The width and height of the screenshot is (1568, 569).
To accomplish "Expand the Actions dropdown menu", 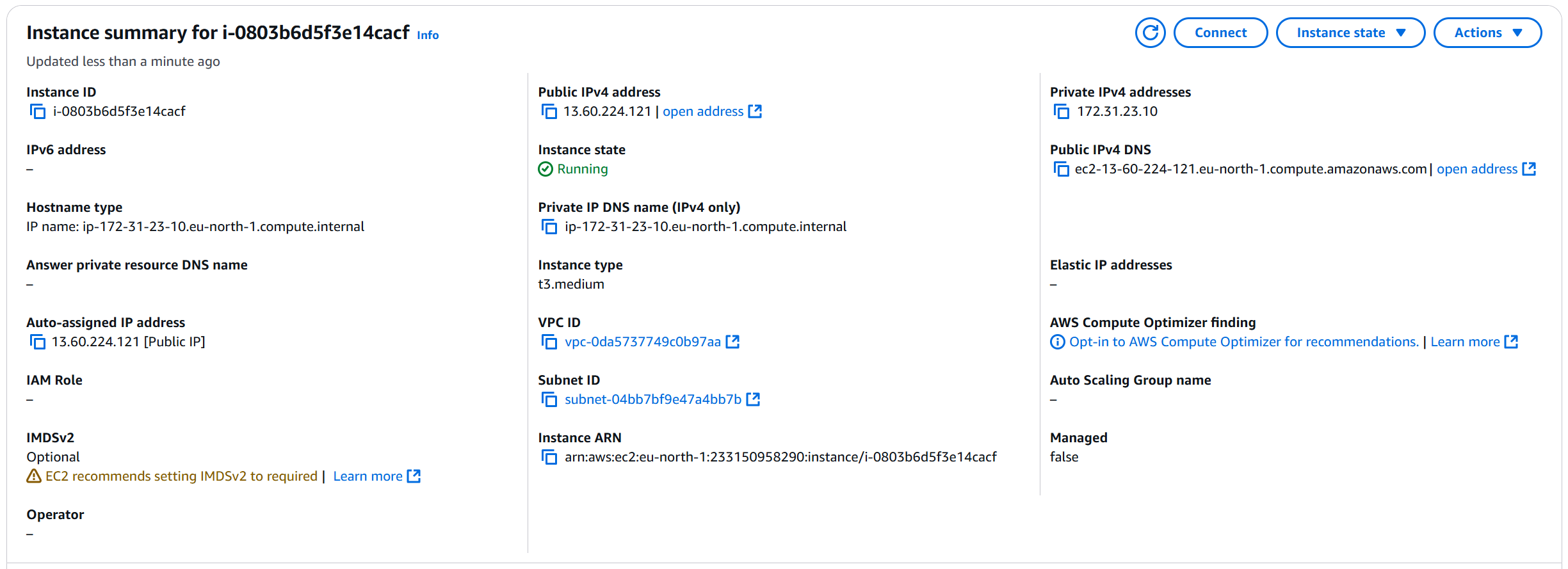I will point(1488,33).
